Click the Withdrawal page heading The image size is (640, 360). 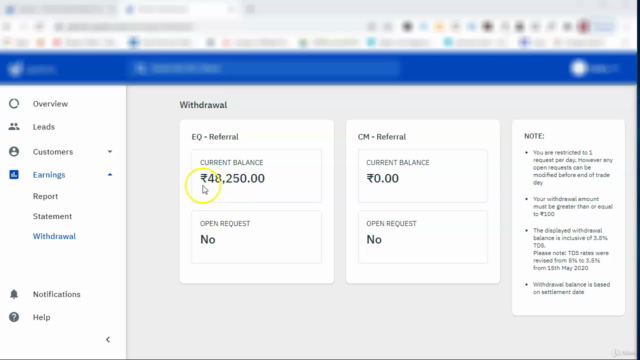tap(203, 105)
